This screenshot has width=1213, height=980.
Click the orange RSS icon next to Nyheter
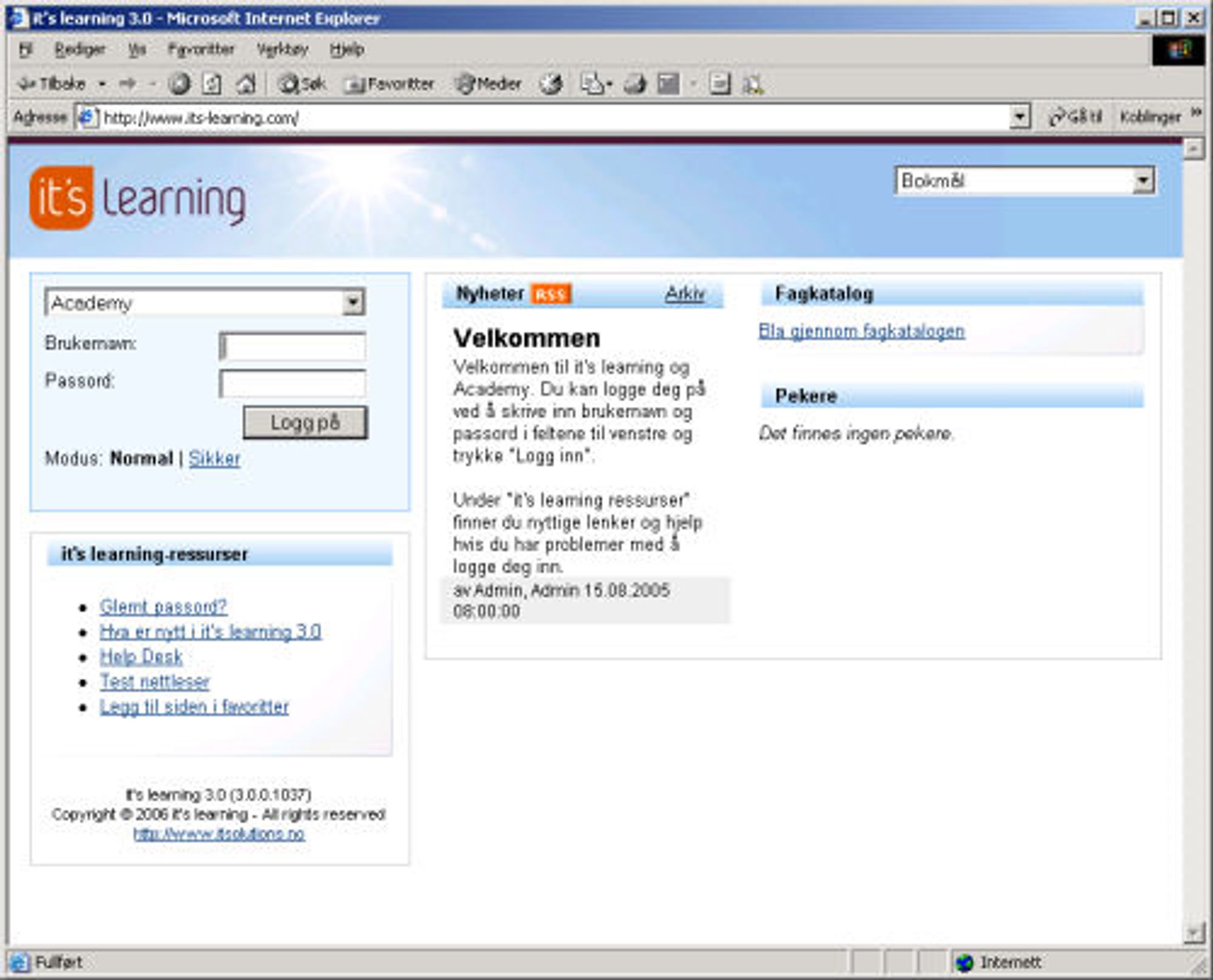point(551,294)
